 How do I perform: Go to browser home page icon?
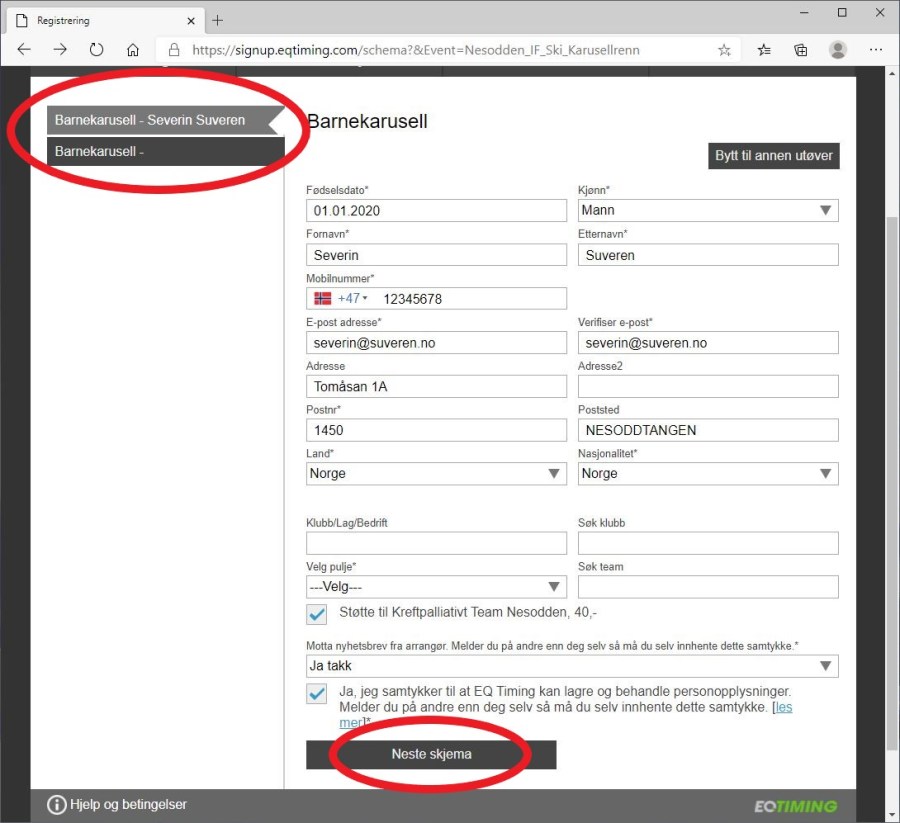coord(133,49)
